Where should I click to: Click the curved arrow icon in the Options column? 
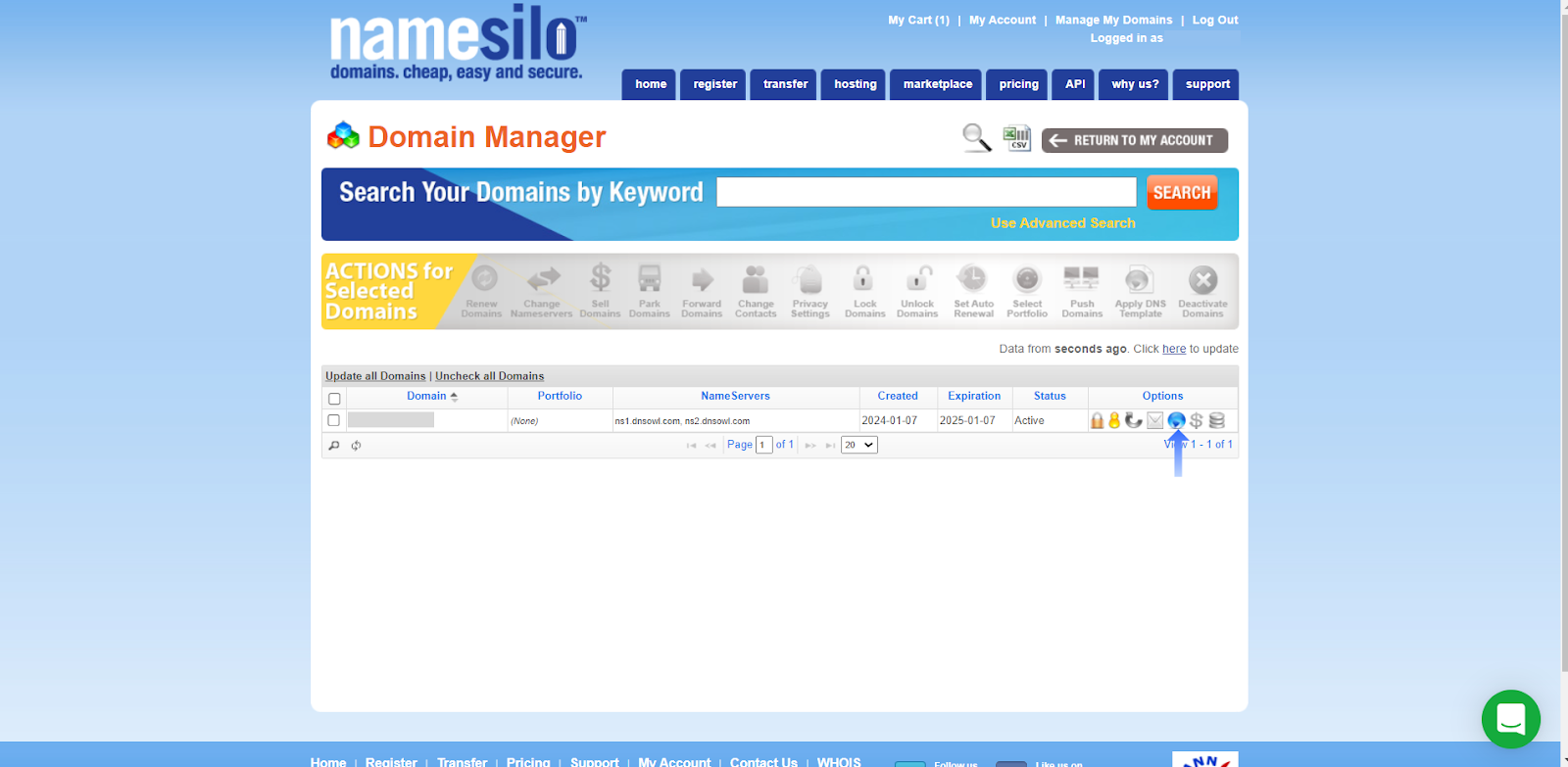[1134, 420]
